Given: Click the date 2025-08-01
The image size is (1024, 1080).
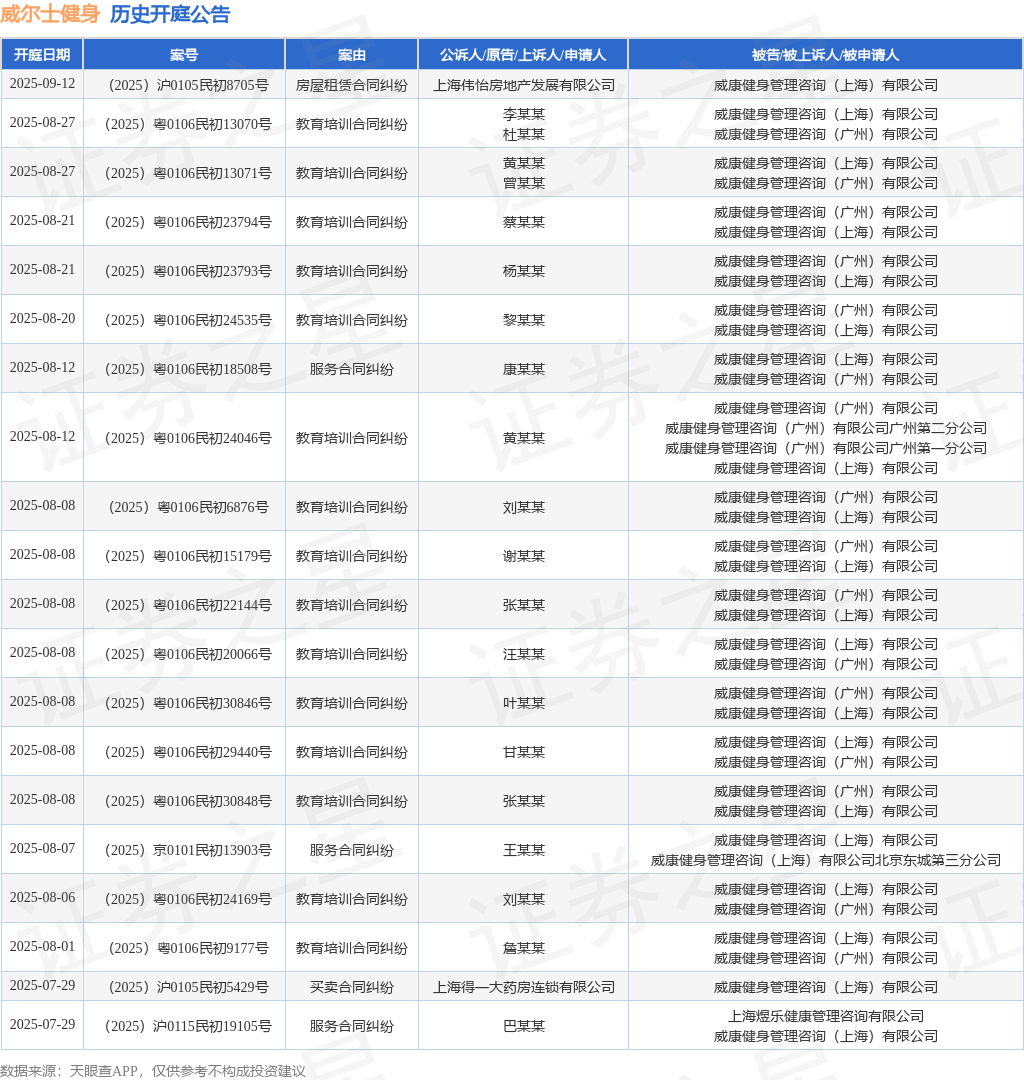Looking at the screenshot, I should [42, 945].
